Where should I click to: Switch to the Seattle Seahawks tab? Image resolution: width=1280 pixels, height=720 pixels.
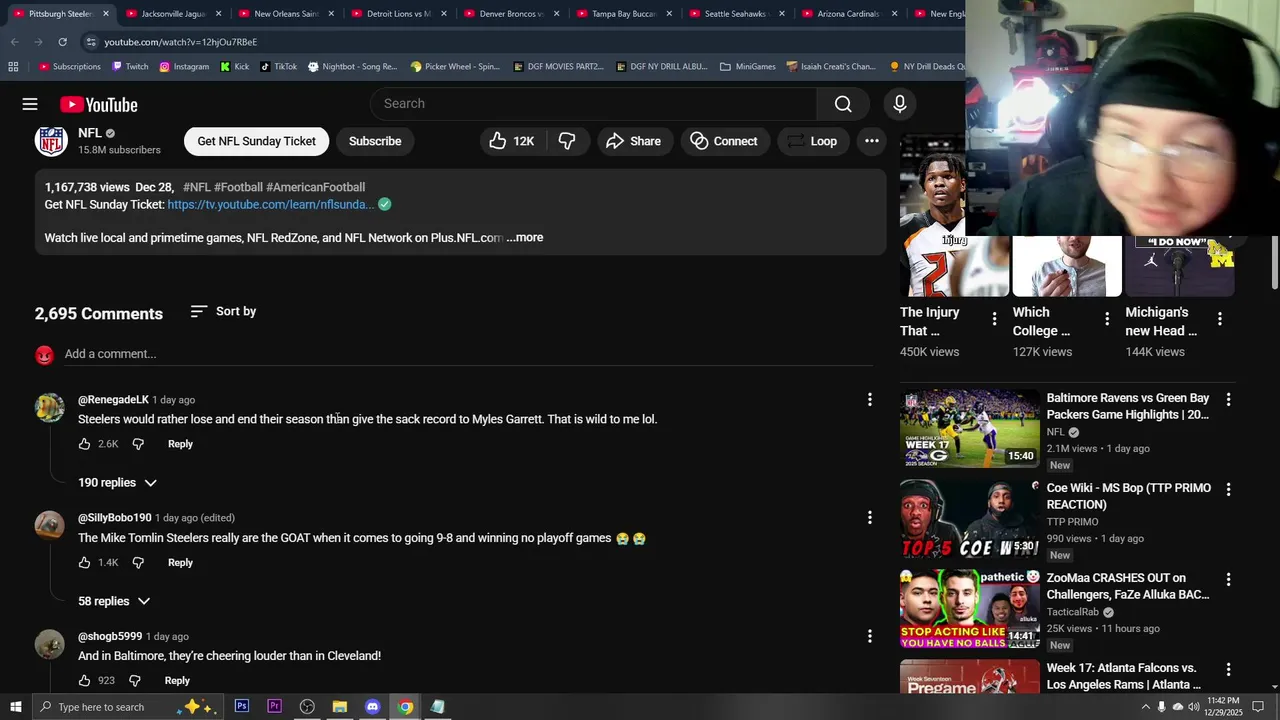point(735,14)
